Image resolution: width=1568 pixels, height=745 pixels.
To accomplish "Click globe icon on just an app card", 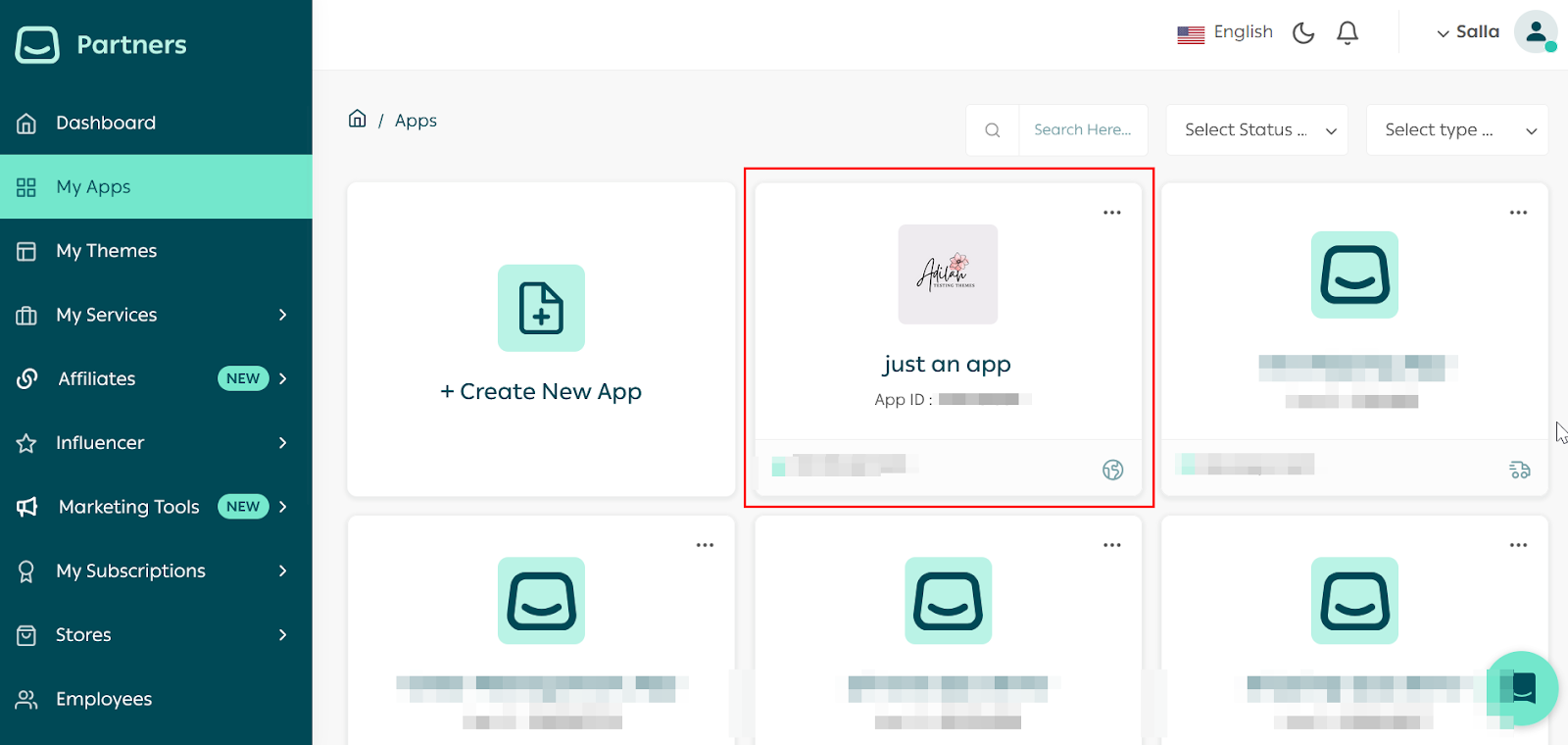I will (x=1112, y=471).
